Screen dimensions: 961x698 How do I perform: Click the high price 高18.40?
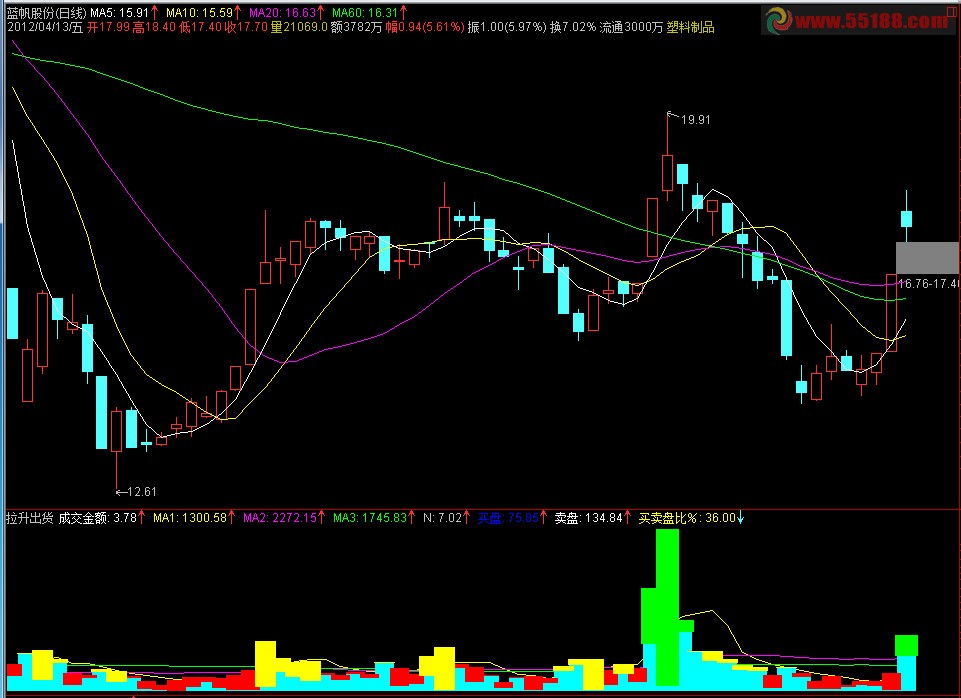pos(154,27)
